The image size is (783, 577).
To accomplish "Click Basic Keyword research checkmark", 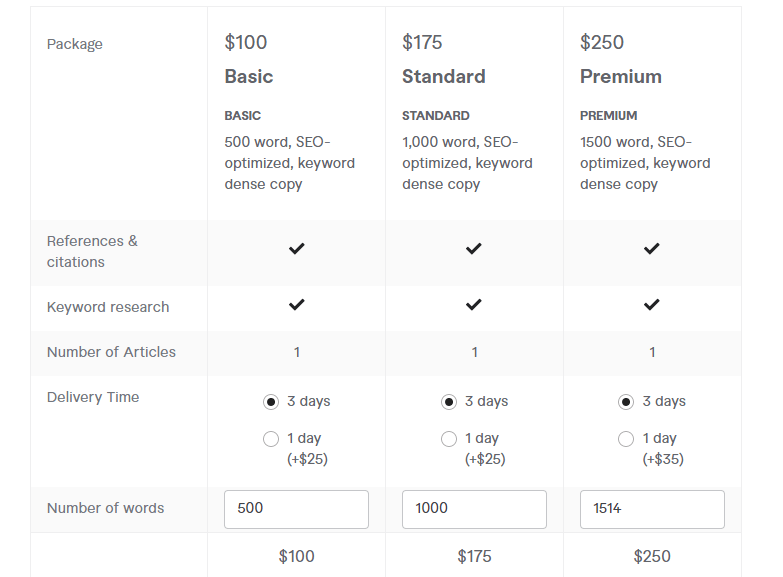I will click(296, 305).
